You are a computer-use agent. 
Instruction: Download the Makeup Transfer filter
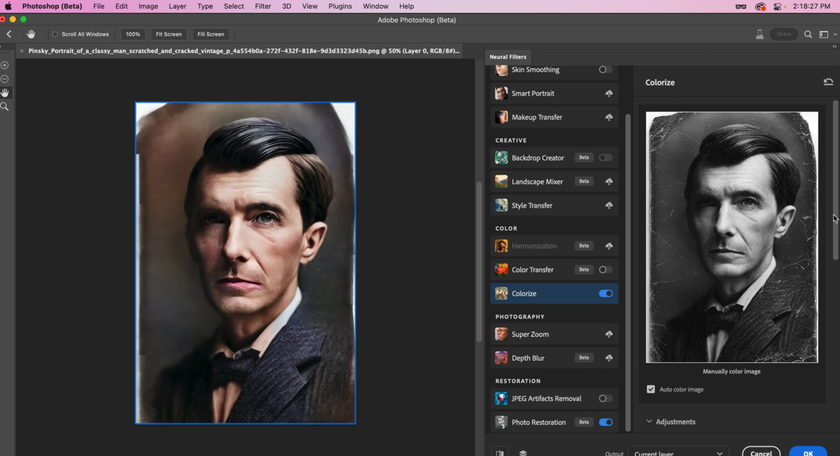tap(609, 117)
